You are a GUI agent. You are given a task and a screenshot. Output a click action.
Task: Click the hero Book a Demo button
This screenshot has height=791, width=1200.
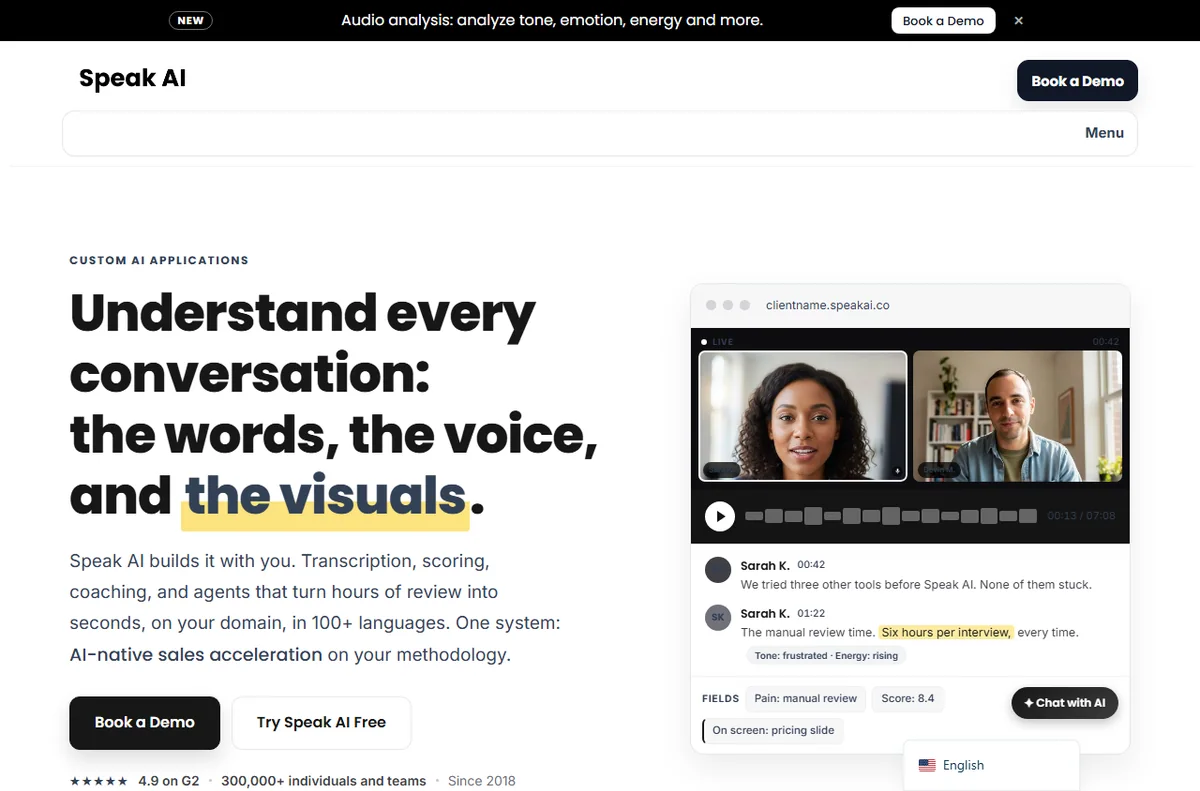(144, 722)
